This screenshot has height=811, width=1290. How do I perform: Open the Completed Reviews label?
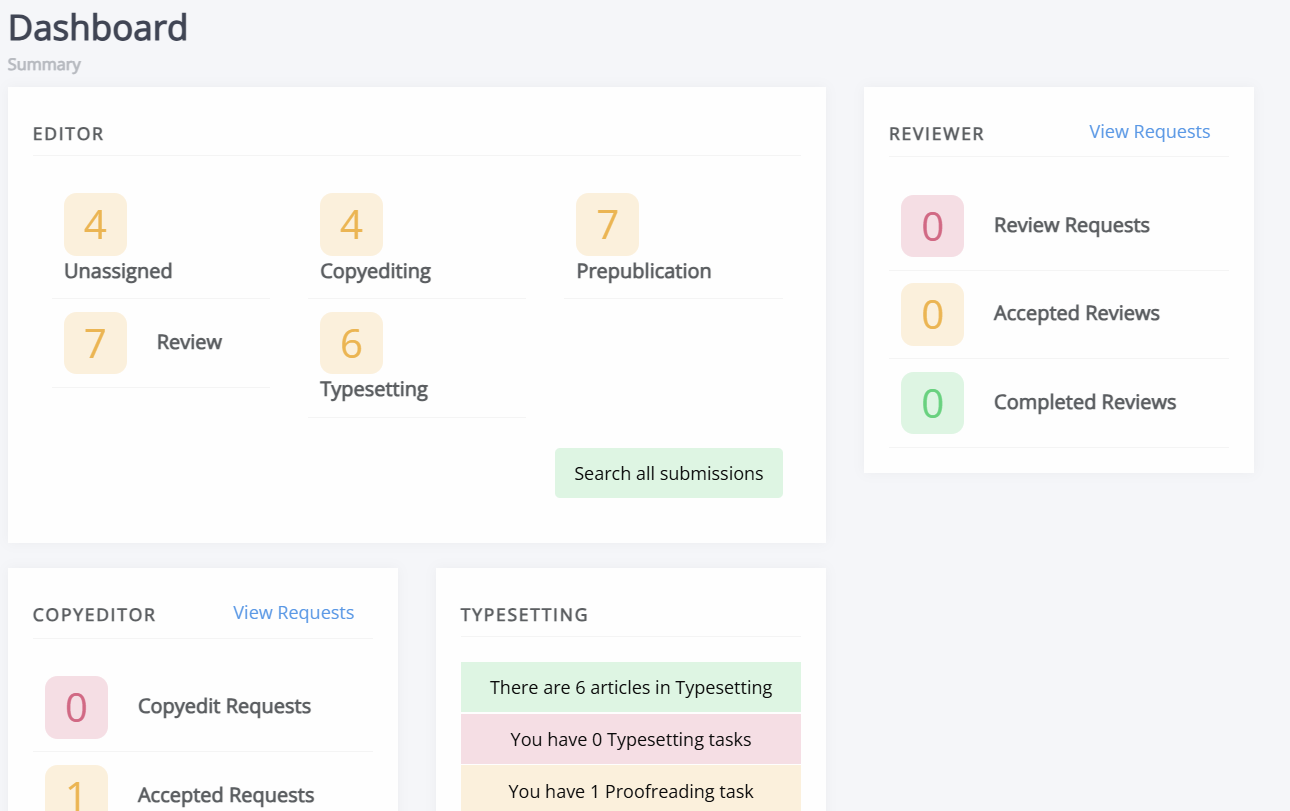pos(1085,402)
